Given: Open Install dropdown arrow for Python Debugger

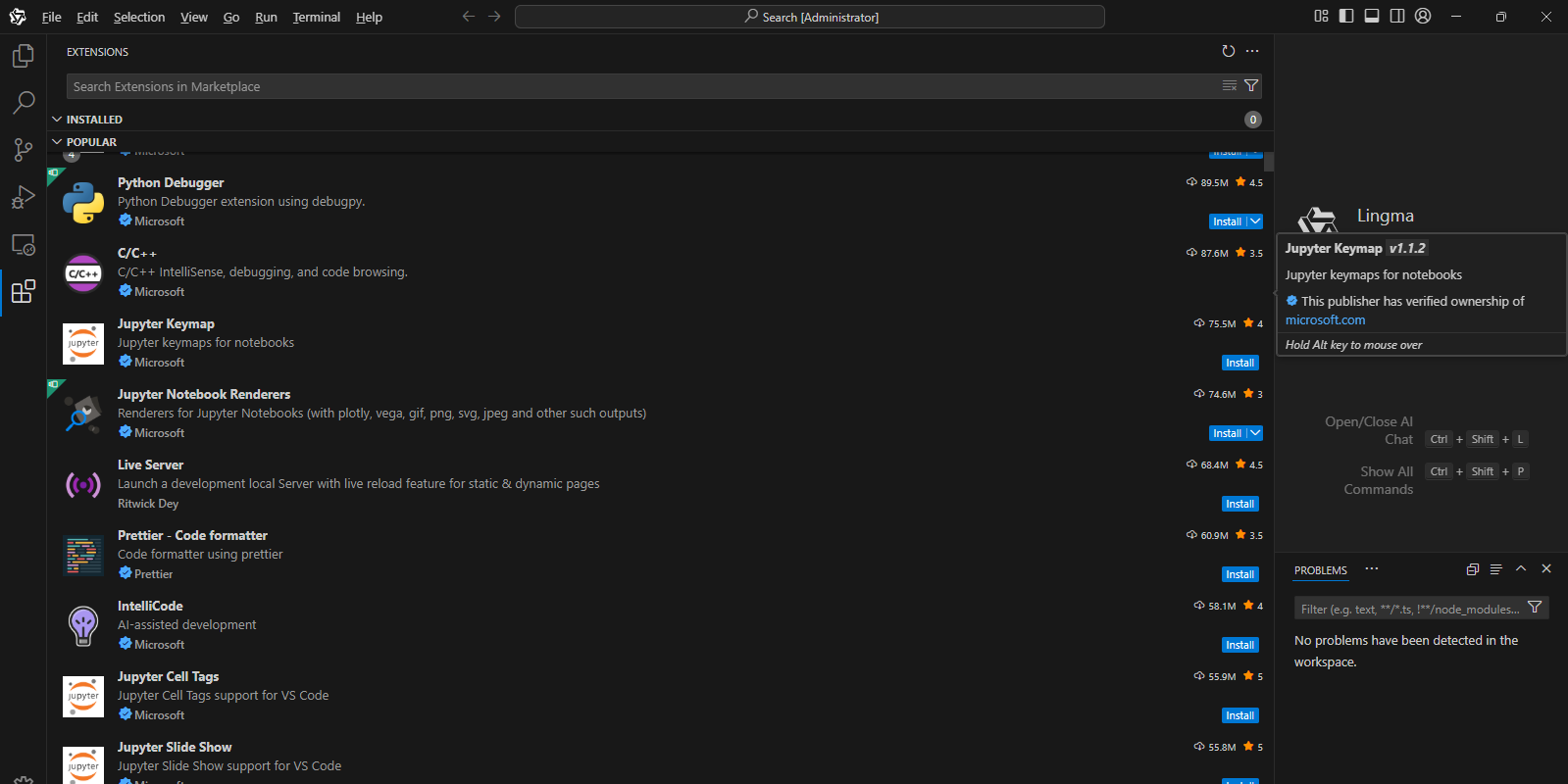Looking at the screenshot, I should [x=1255, y=221].
